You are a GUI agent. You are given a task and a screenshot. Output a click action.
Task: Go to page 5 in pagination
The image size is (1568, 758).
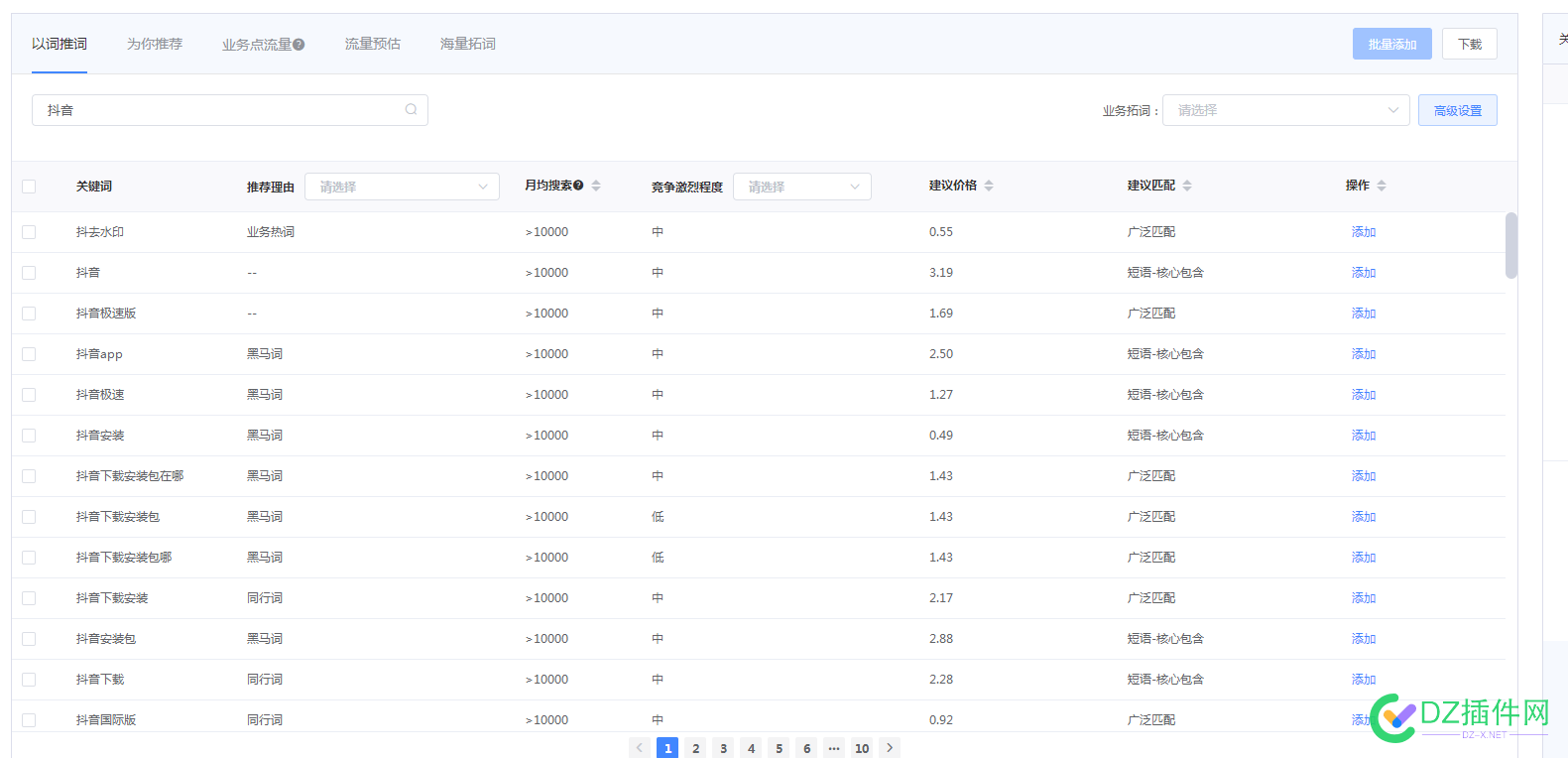(x=780, y=748)
